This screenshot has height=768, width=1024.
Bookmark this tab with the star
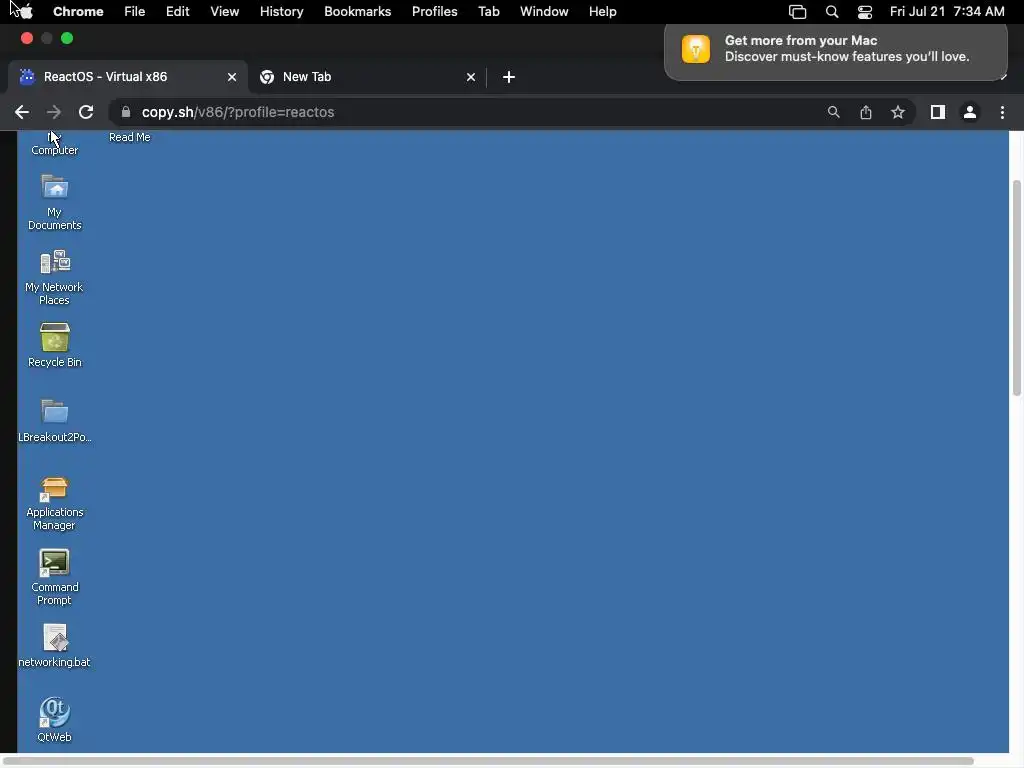pos(898,112)
